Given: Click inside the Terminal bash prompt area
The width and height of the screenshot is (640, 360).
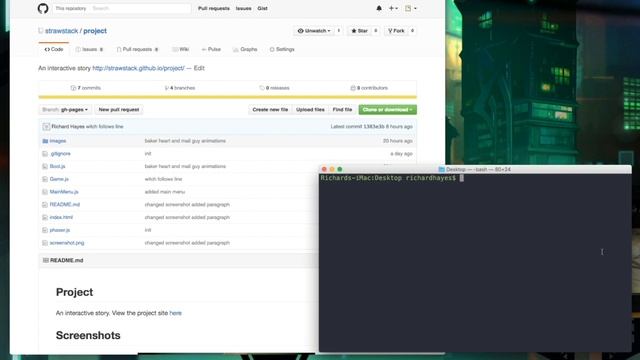Looking at the screenshot, I should click(x=475, y=262).
